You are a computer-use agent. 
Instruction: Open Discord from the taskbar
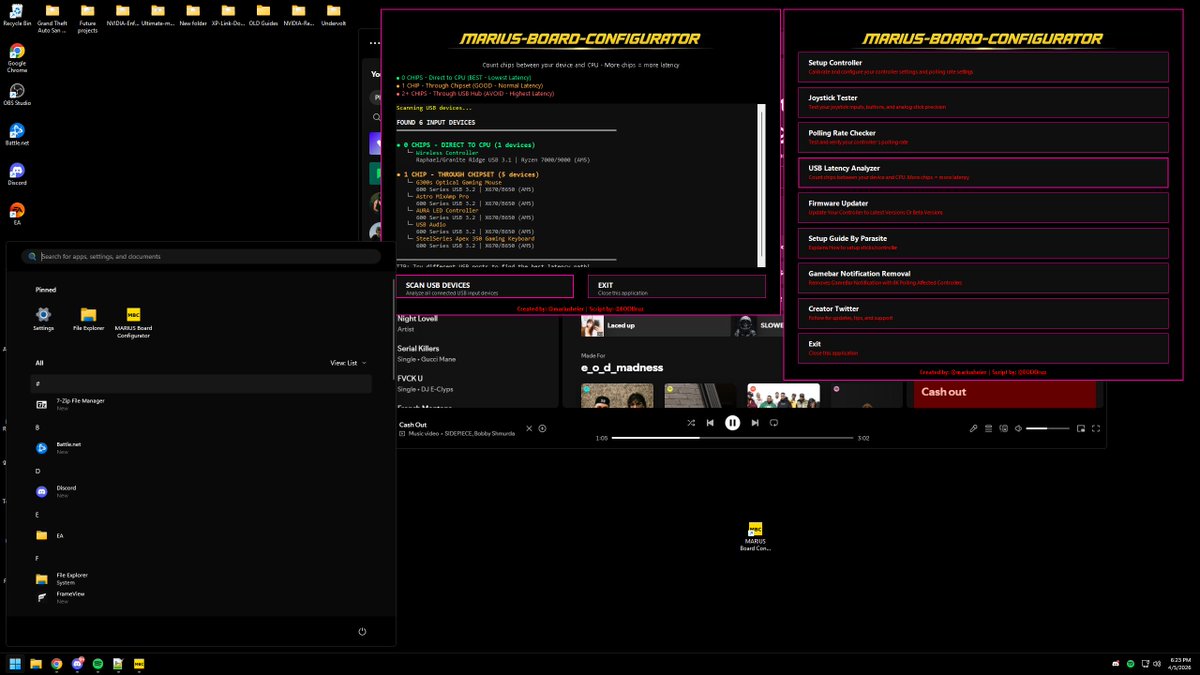(77, 663)
